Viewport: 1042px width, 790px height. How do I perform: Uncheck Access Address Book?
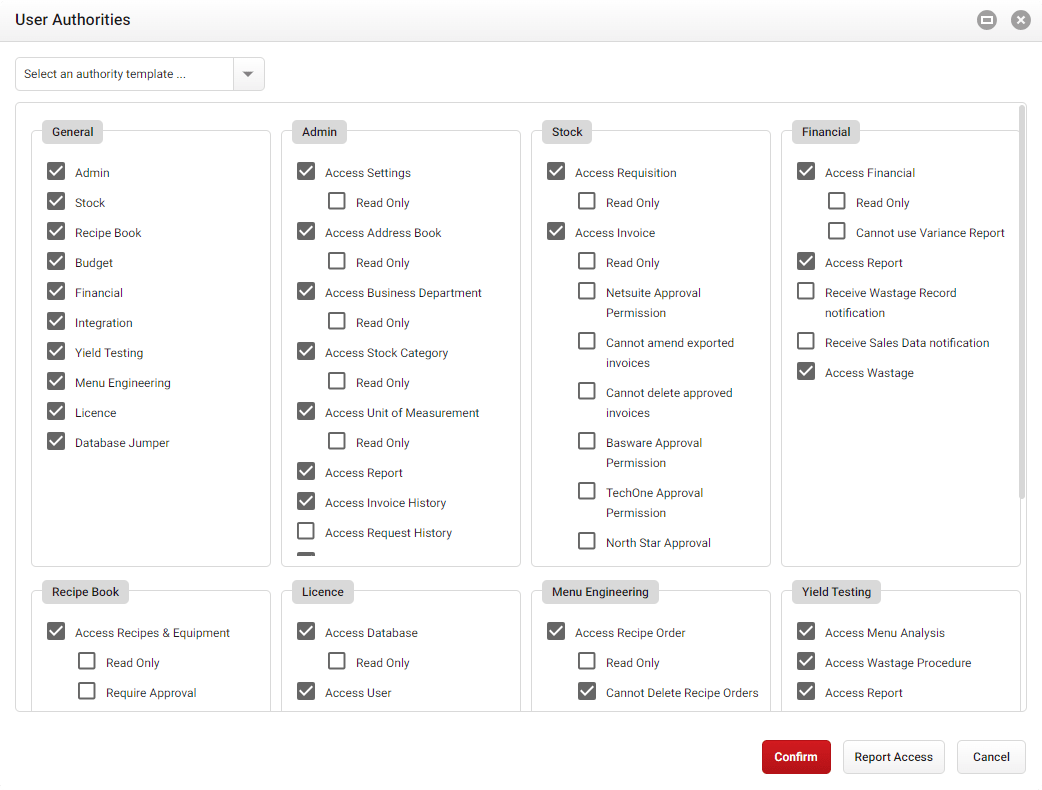[x=306, y=231]
